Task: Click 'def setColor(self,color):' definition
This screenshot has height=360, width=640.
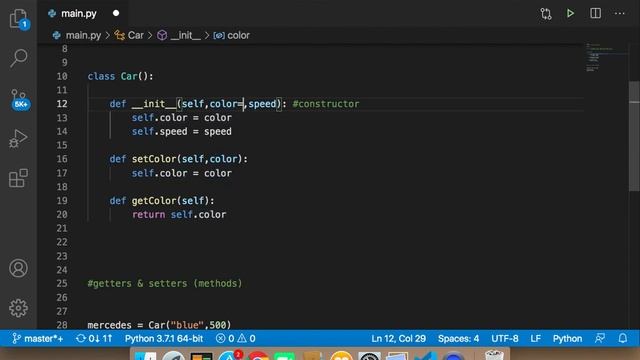Action: click(x=178, y=159)
